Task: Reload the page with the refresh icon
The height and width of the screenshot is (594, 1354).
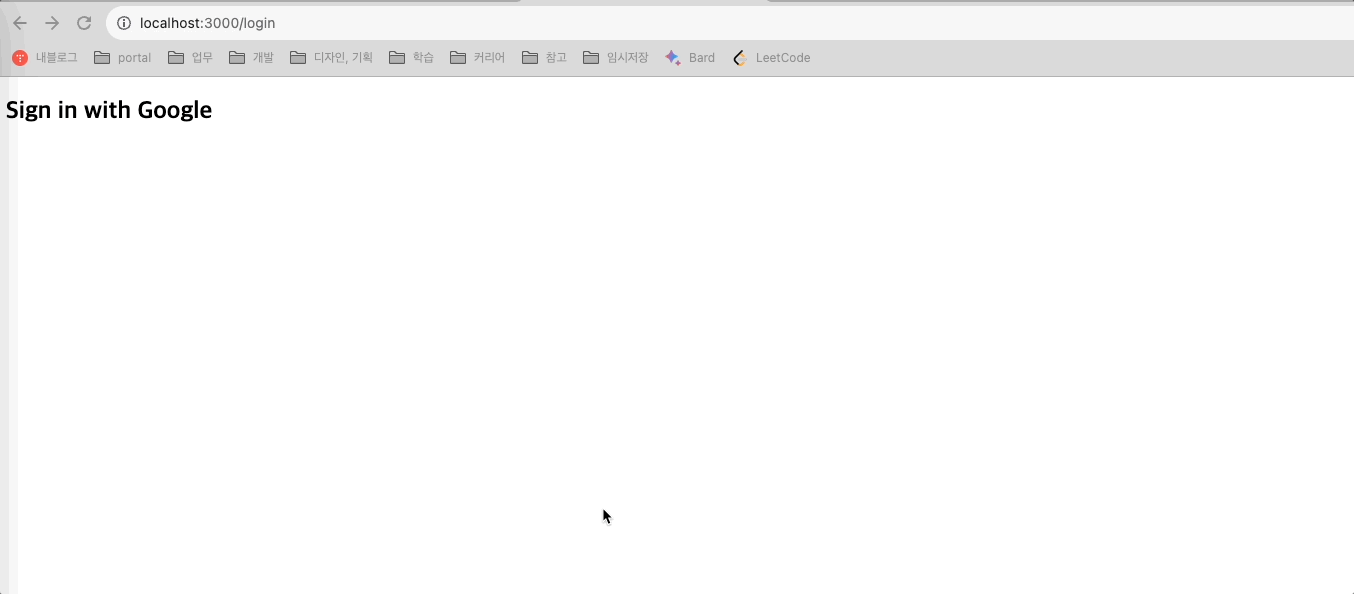Action: pyautogui.click(x=84, y=23)
